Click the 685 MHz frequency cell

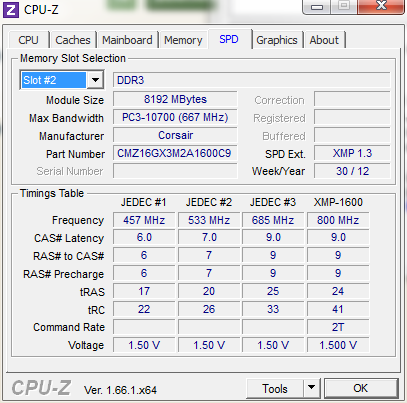pos(273,220)
